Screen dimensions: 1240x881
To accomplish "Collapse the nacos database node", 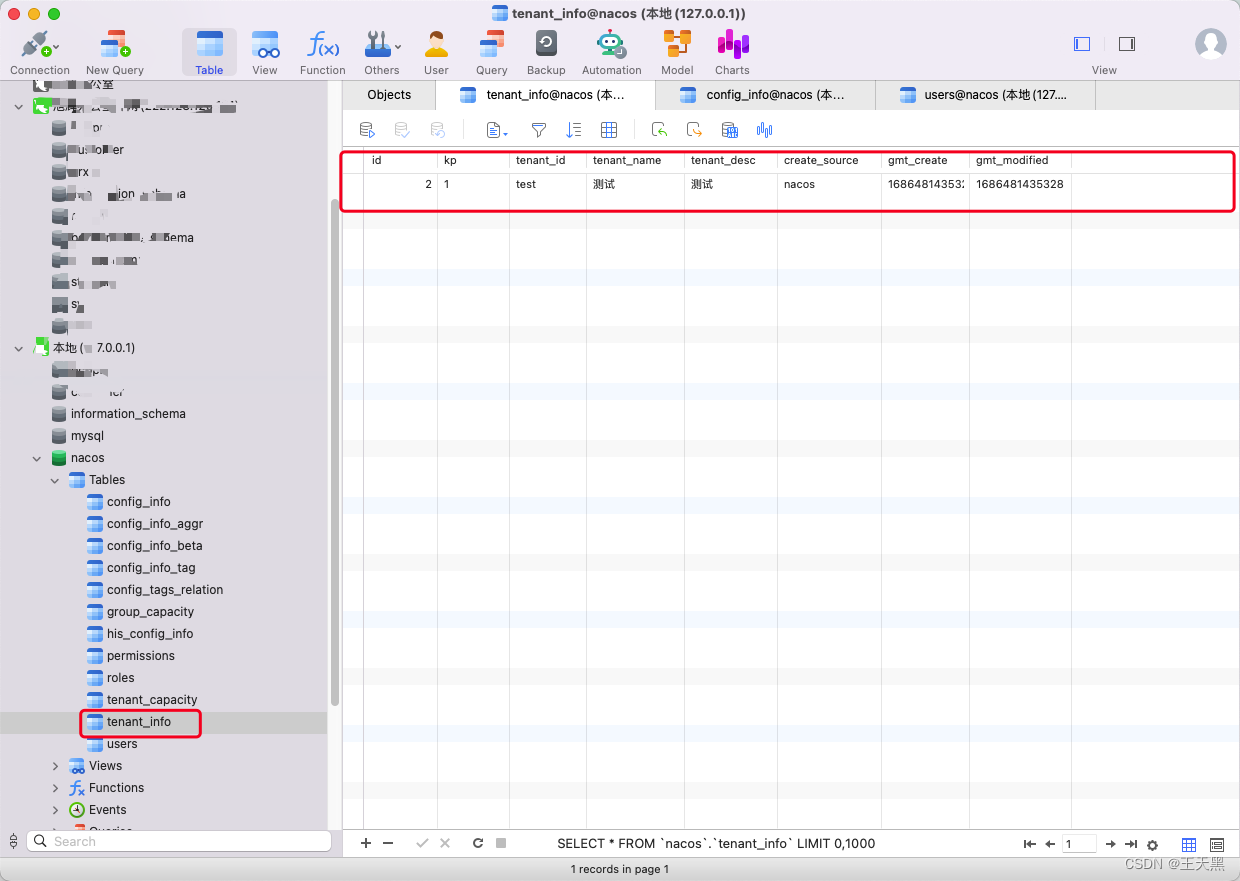I will [38, 458].
